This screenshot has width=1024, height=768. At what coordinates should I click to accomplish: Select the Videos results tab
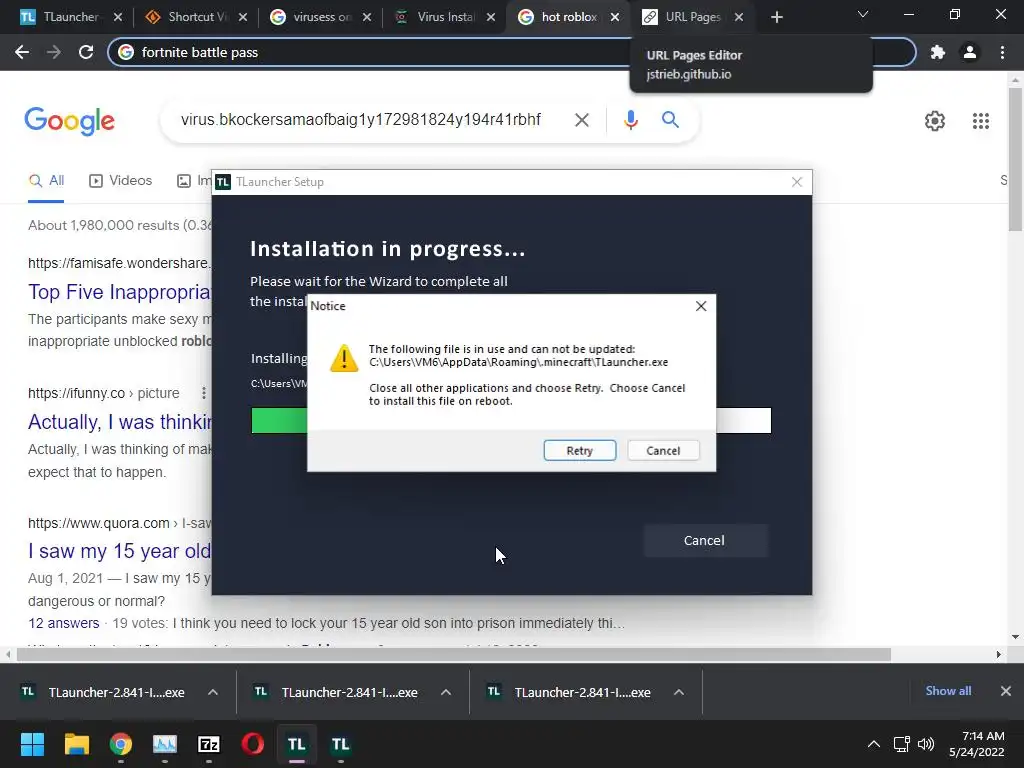pyautogui.click(x=120, y=181)
